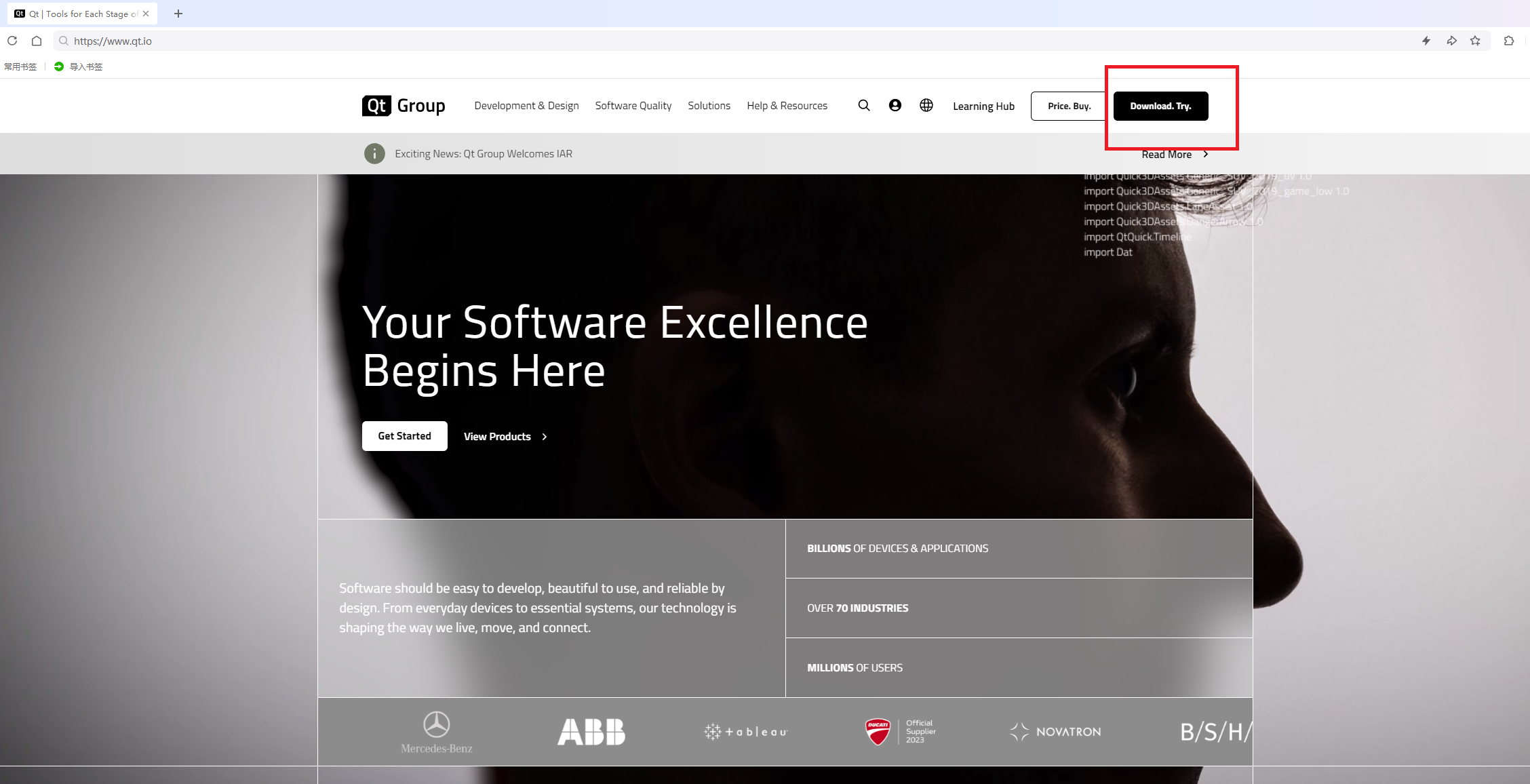Open a new browser tab
This screenshot has width=1530, height=784.
[x=178, y=14]
